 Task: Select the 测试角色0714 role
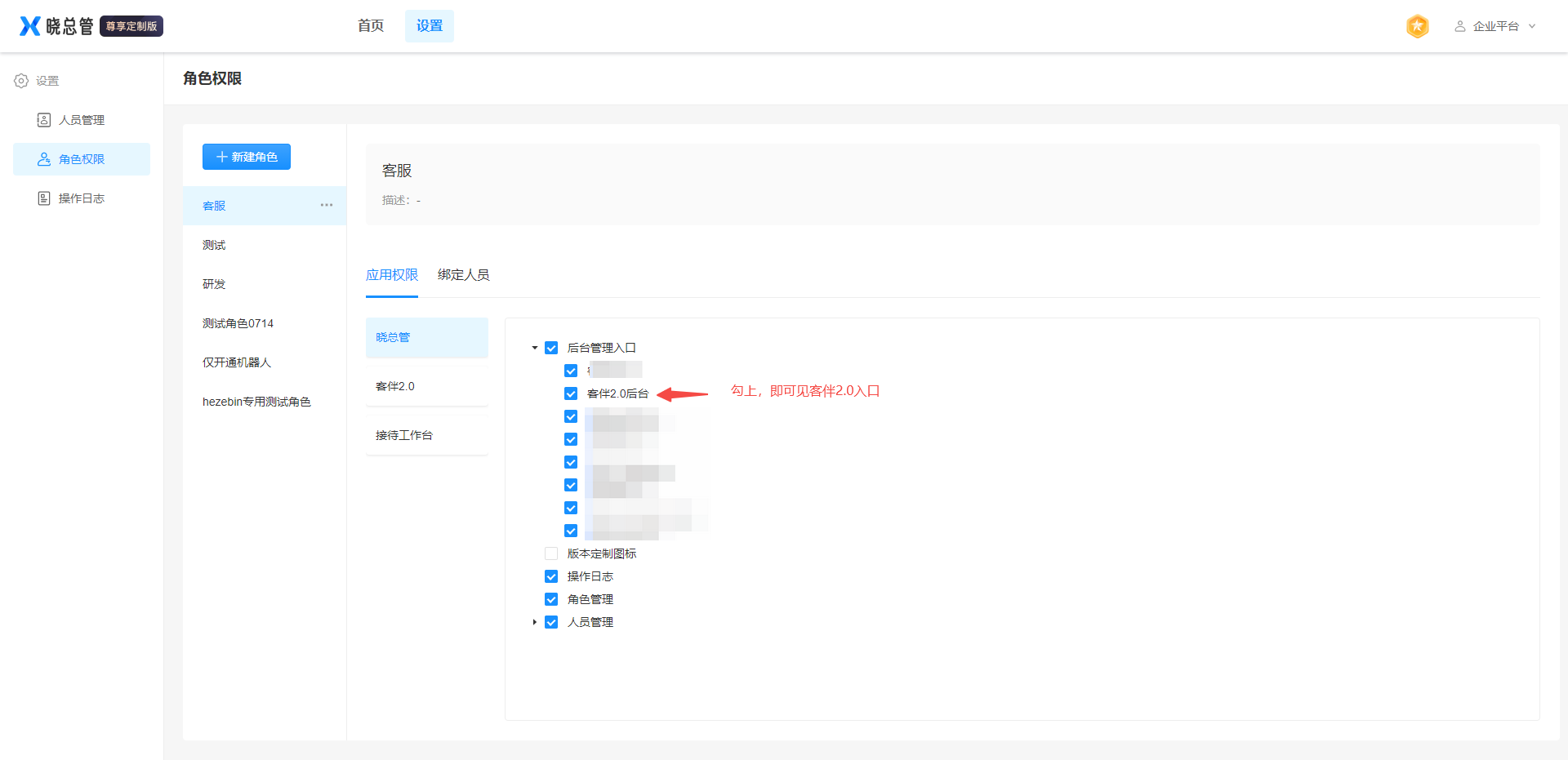(x=265, y=323)
